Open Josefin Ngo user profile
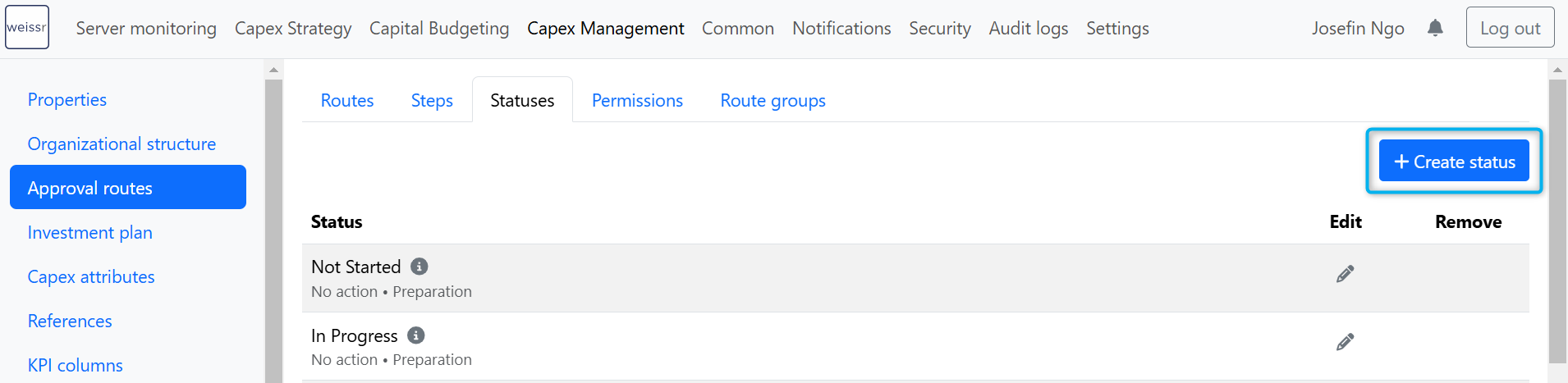Image resolution: width=1568 pixels, height=383 pixels. pyautogui.click(x=1358, y=28)
